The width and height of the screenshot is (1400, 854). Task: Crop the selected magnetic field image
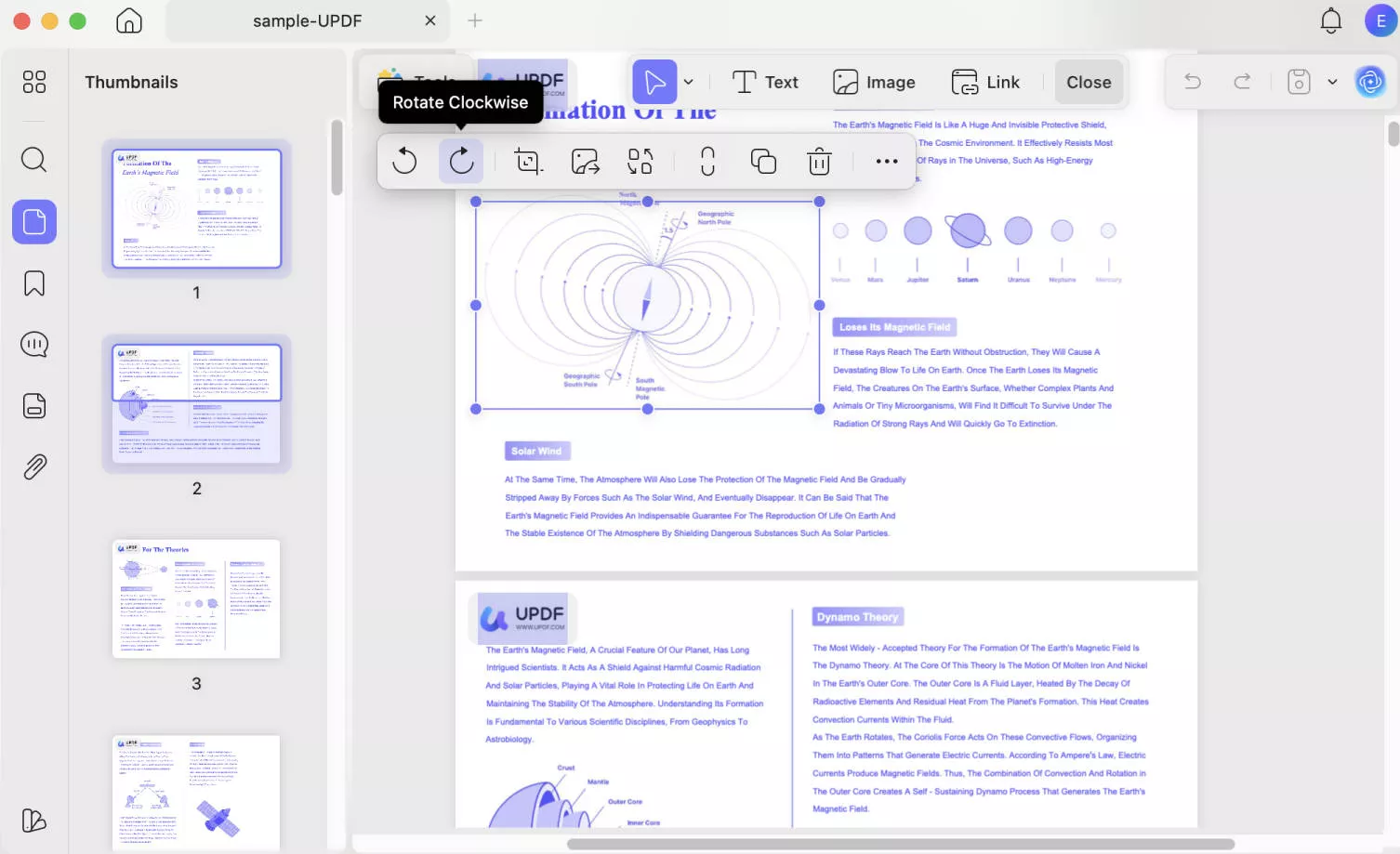526,160
